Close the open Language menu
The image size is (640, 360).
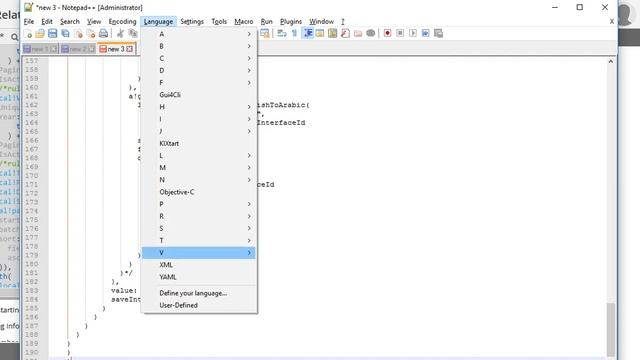pos(158,22)
